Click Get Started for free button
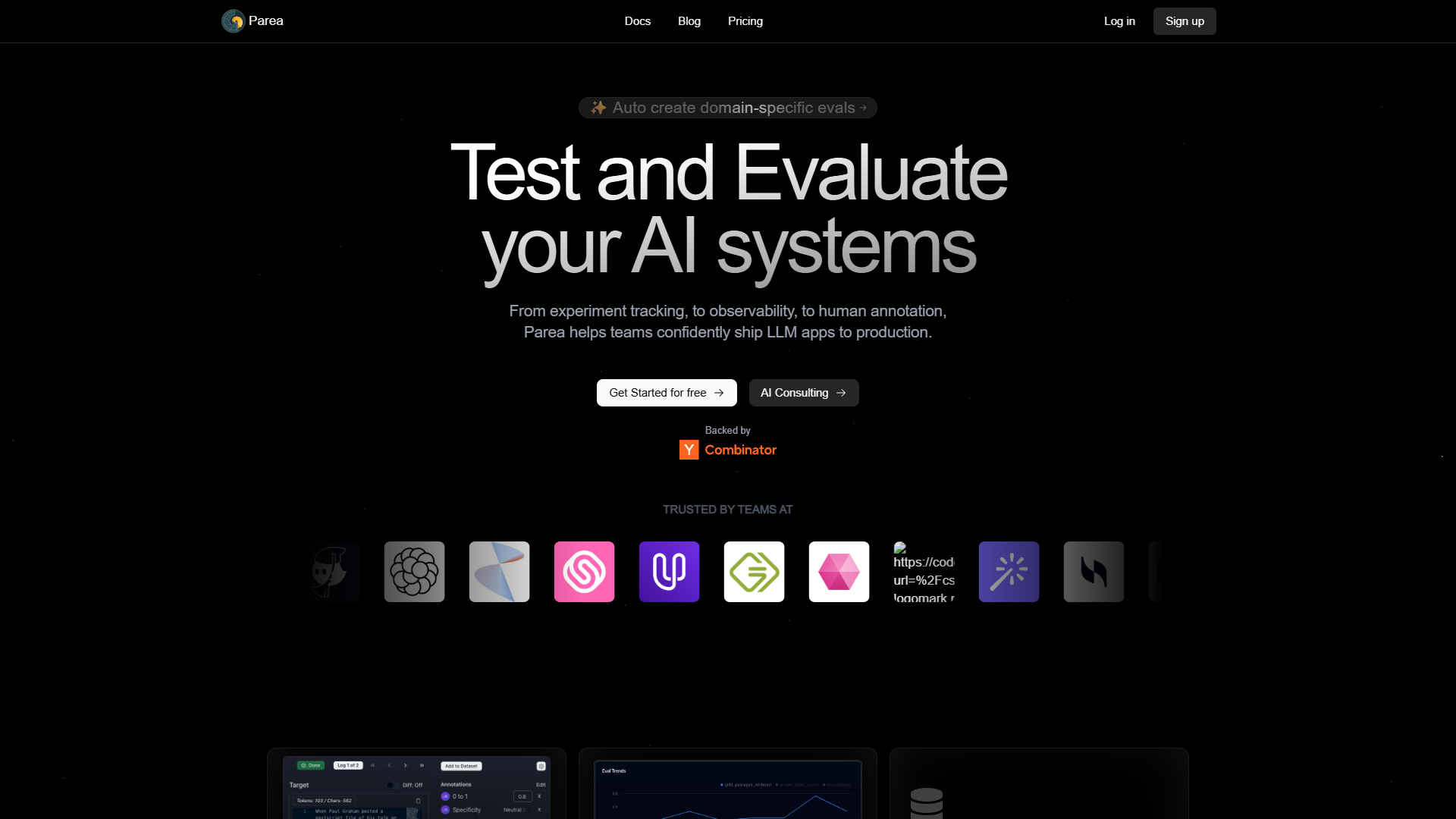Image resolution: width=1456 pixels, height=819 pixels. pyautogui.click(x=667, y=393)
